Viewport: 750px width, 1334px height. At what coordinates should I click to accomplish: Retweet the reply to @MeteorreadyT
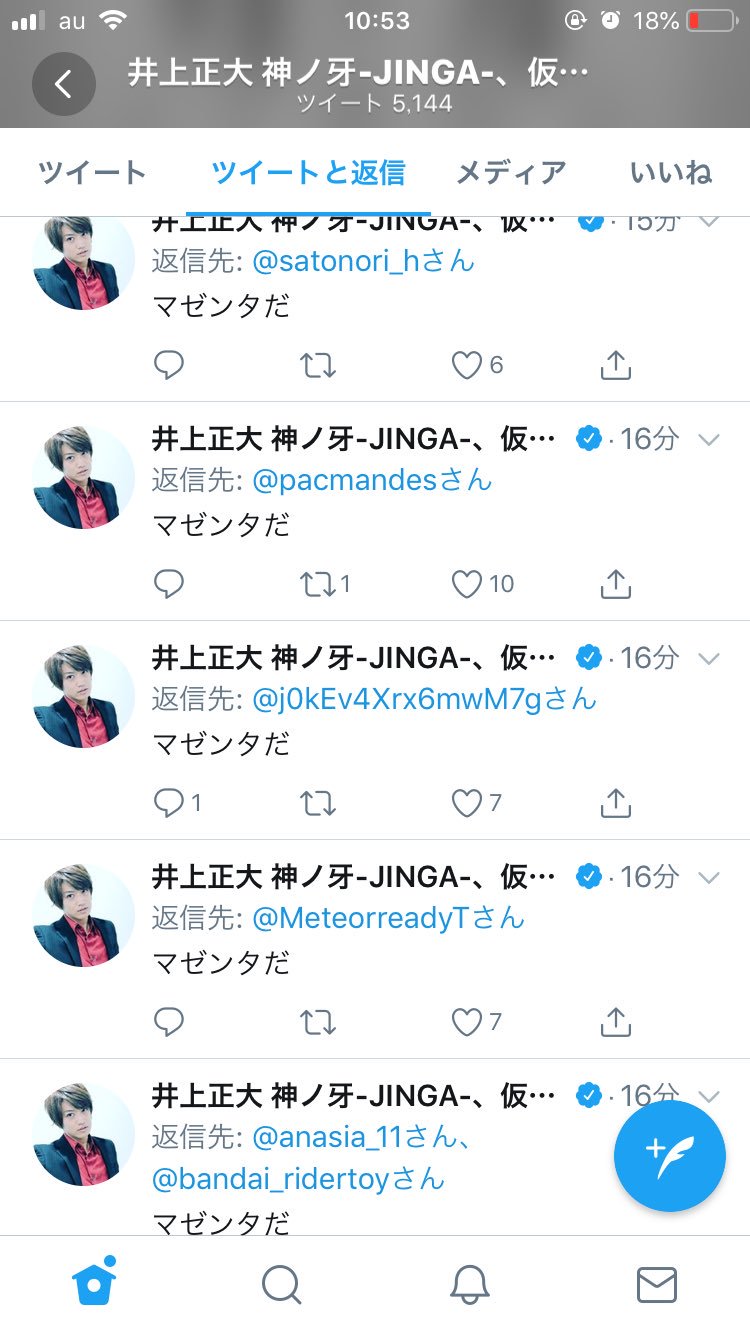[x=318, y=1022]
